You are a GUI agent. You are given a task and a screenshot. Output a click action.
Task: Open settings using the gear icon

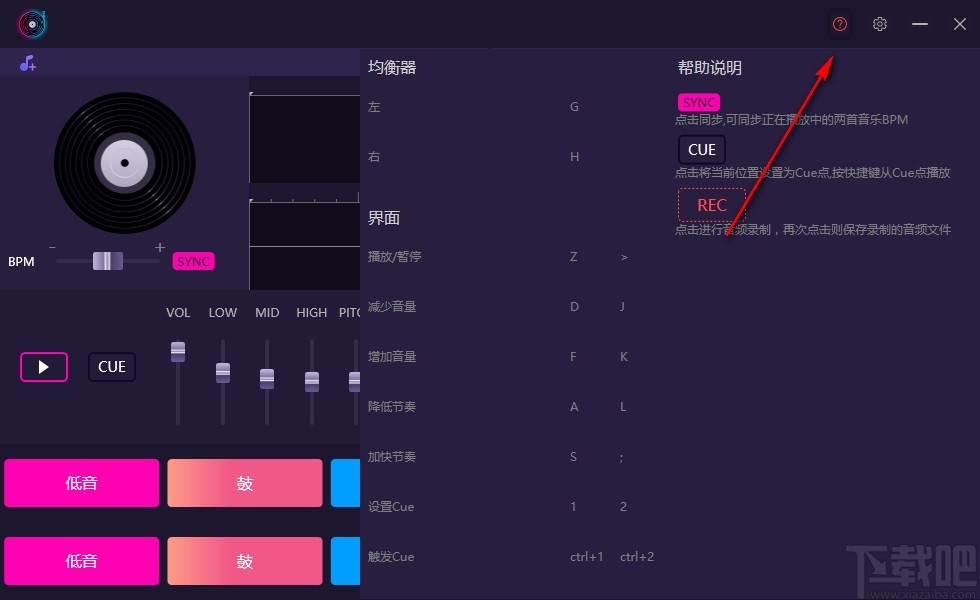[x=880, y=23]
